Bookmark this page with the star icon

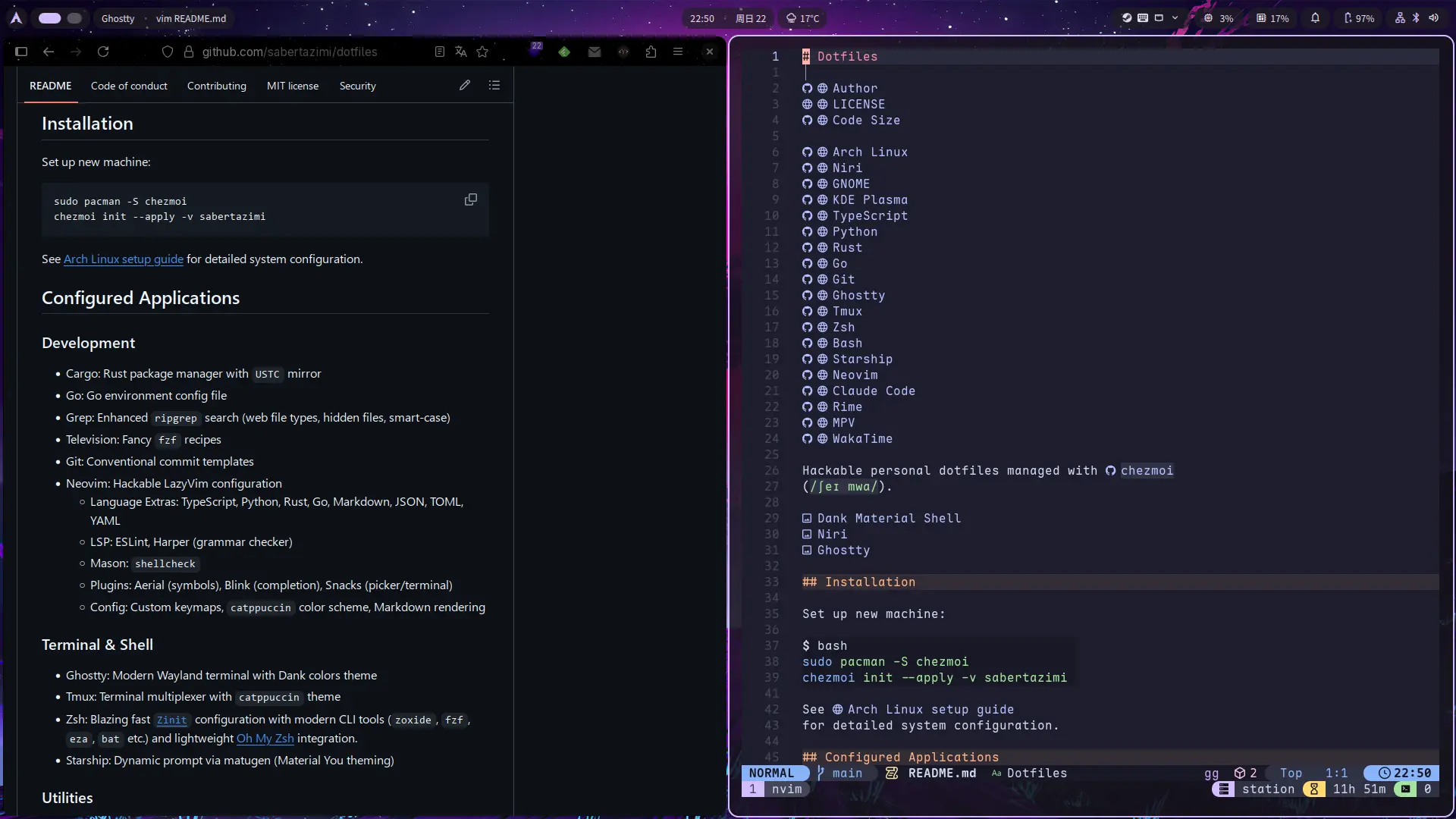(482, 52)
